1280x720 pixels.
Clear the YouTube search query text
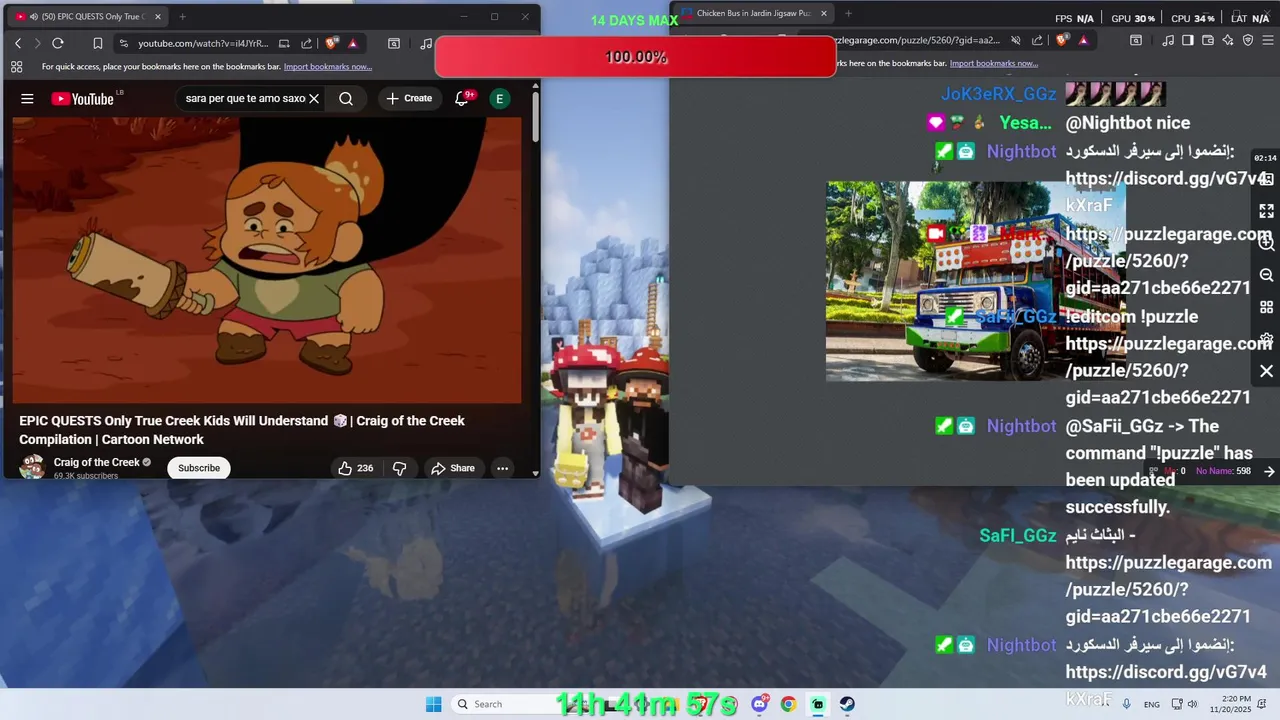tap(314, 99)
